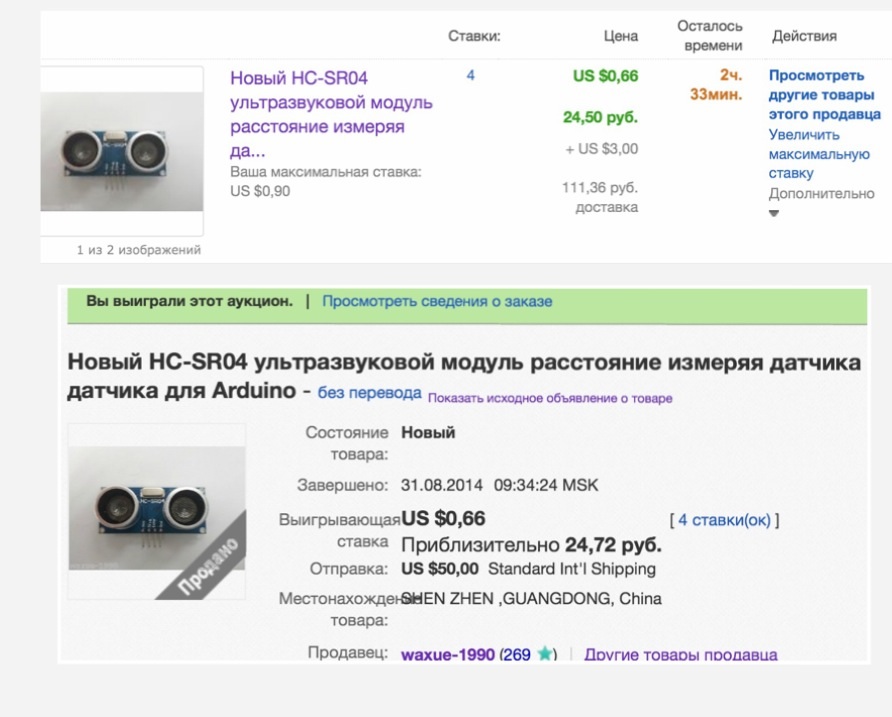This screenshot has height=717, width=892.
Task: Click the Осталось времени column header
Action: point(709,35)
